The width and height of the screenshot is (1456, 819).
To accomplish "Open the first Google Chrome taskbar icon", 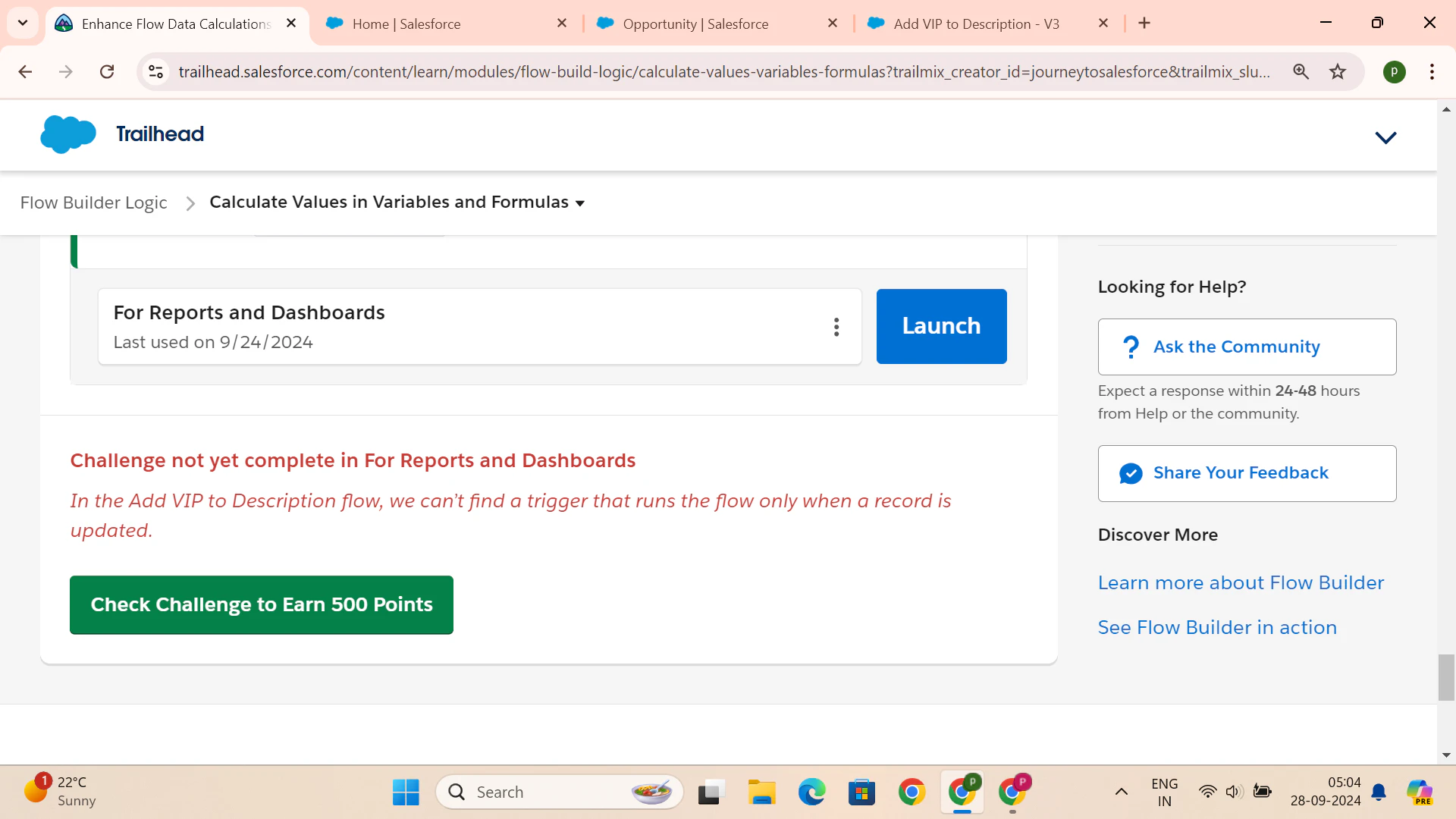I will click(x=912, y=792).
